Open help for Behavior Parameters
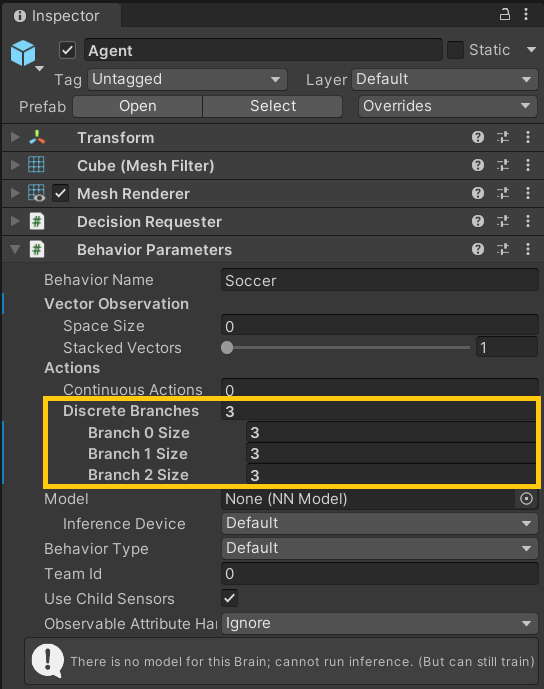Screen dimensions: 544x689 click(x=478, y=250)
